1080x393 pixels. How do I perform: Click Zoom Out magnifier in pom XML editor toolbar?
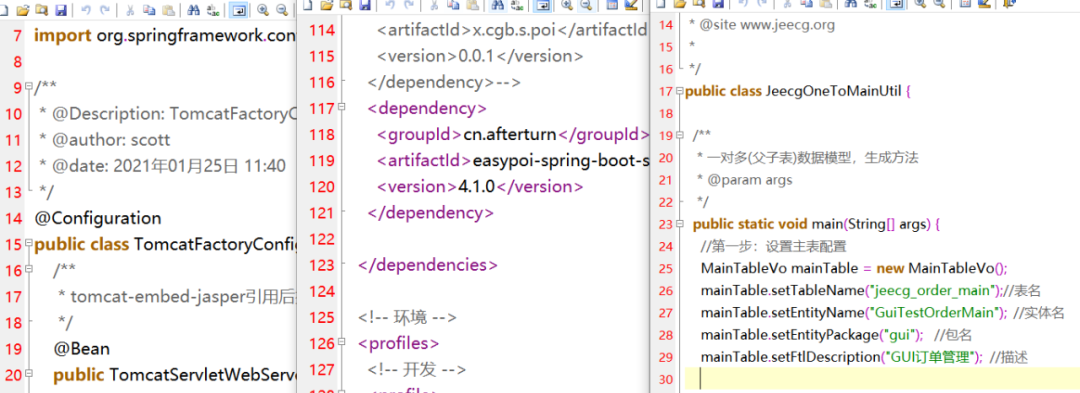tap(585, 5)
